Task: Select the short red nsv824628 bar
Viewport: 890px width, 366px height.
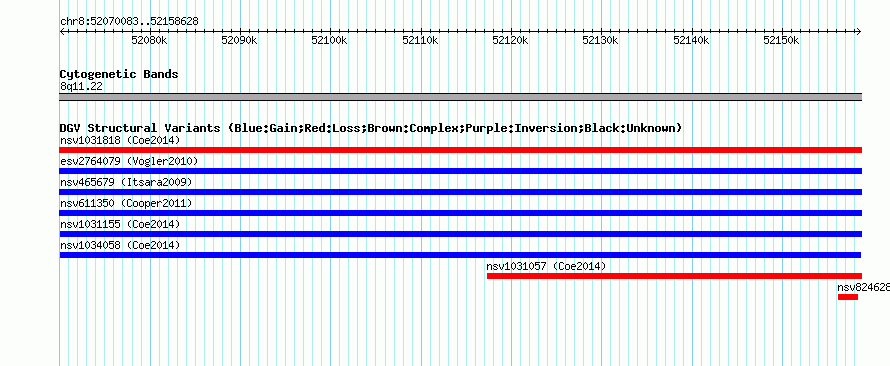Action: 848,297
